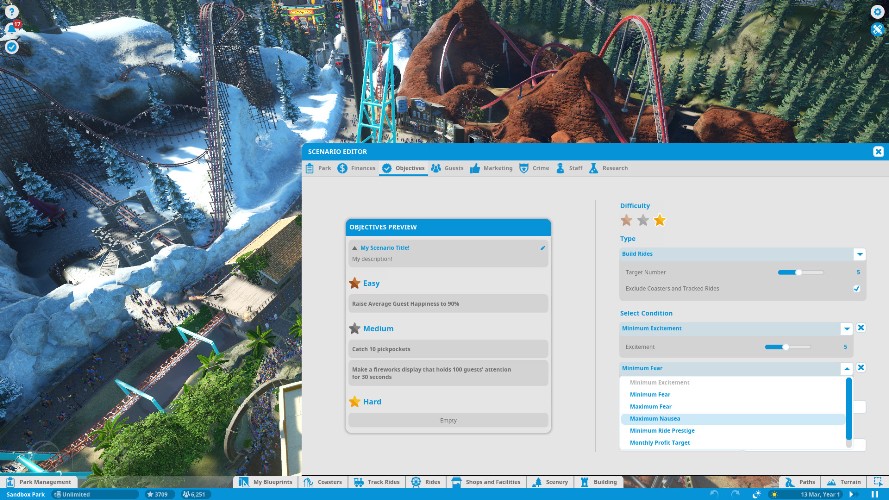Edit scenario title with pencil icon
The image size is (889, 500).
pos(543,248)
